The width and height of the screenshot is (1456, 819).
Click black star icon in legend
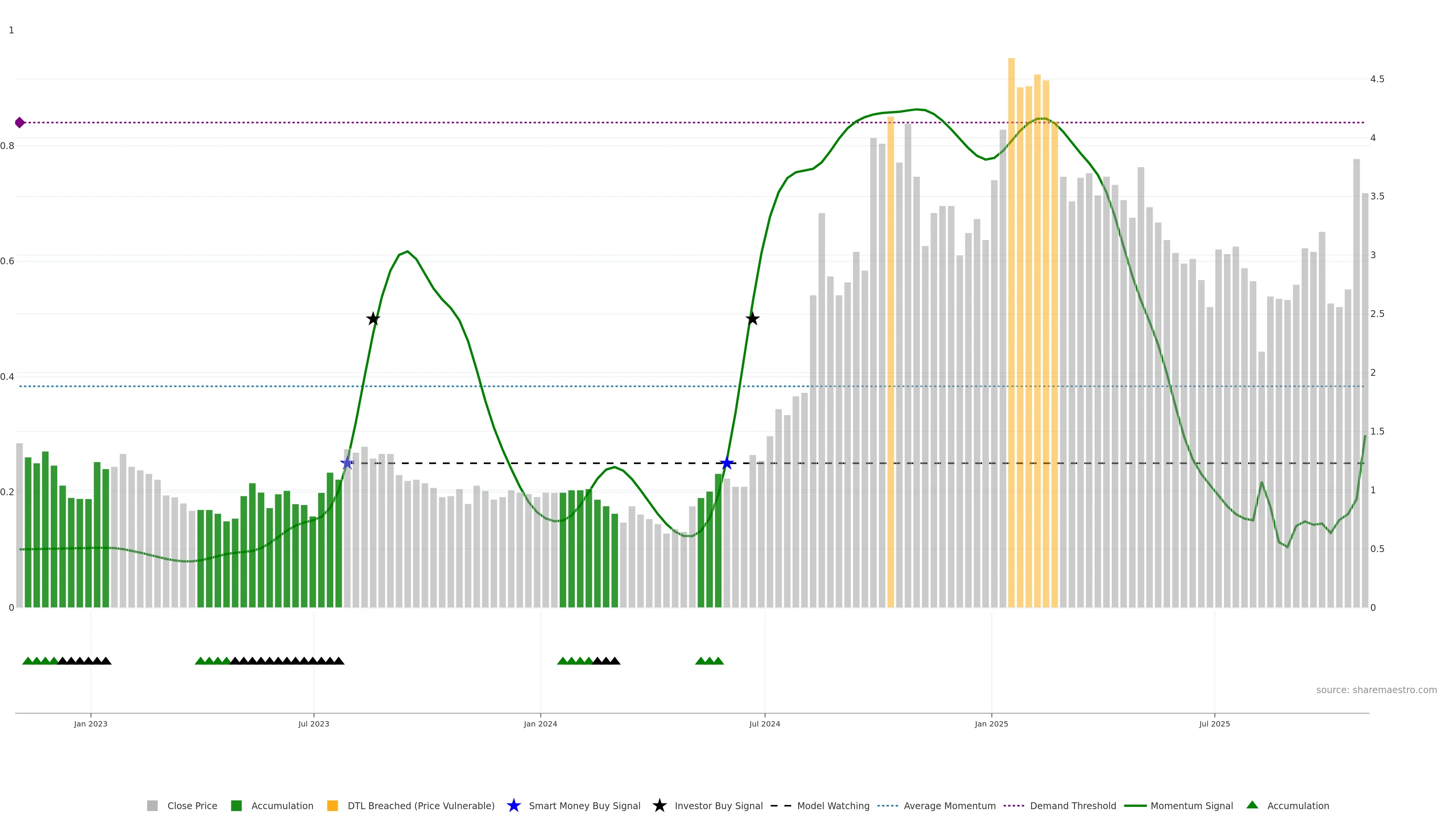click(659, 805)
